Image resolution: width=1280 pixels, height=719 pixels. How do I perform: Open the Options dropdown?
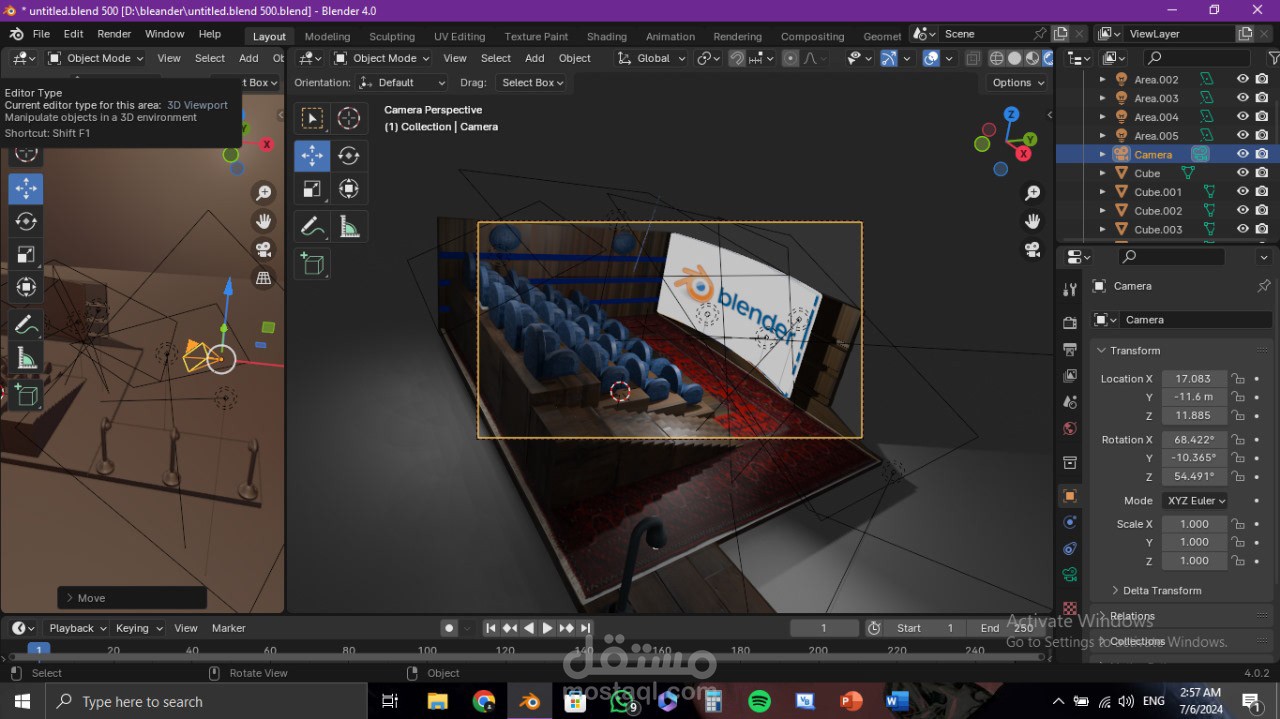[x=1017, y=83]
